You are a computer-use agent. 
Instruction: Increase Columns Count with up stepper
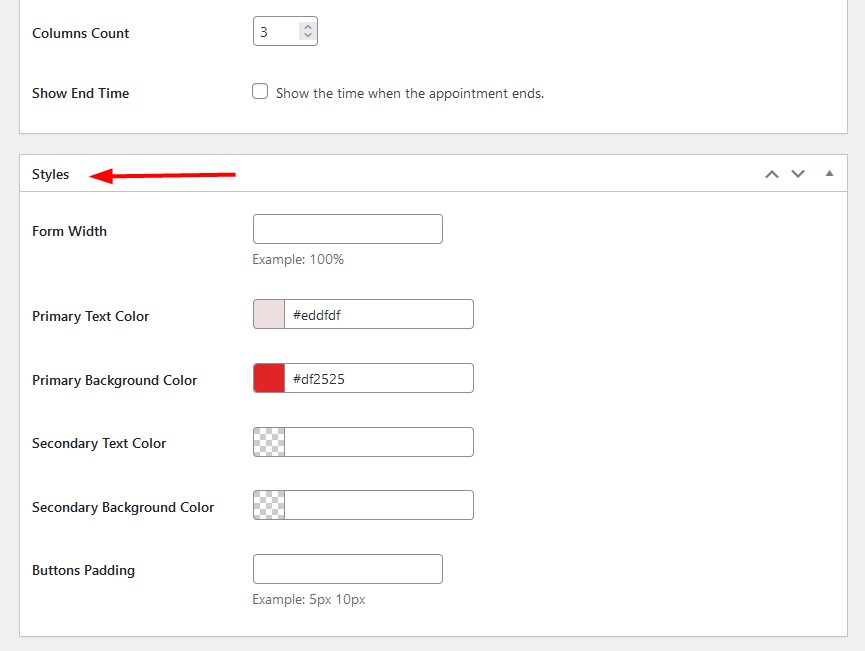pyautogui.click(x=308, y=26)
